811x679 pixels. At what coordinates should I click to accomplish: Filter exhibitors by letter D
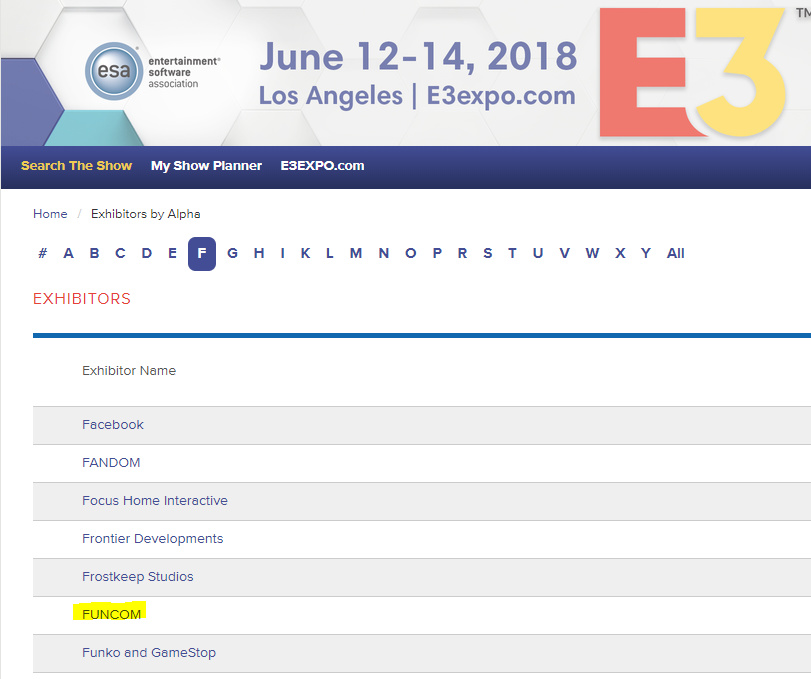(147, 253)
